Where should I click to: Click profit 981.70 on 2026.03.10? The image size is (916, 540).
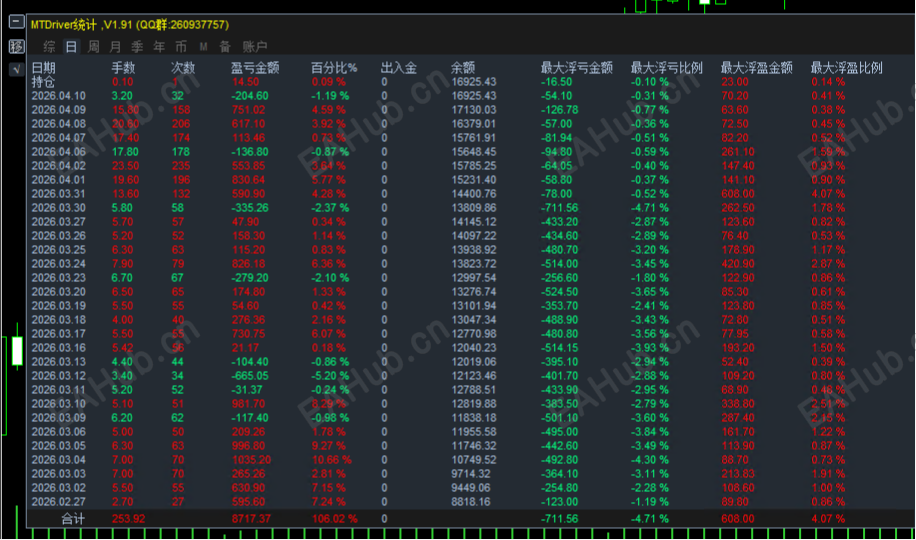click(248, 404)
